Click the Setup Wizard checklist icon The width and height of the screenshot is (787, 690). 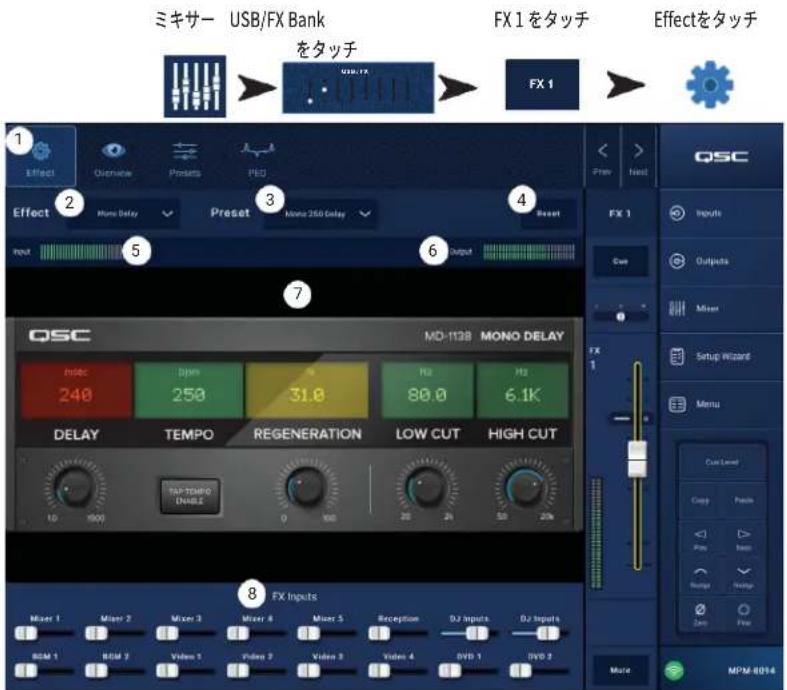pos(677,356)
